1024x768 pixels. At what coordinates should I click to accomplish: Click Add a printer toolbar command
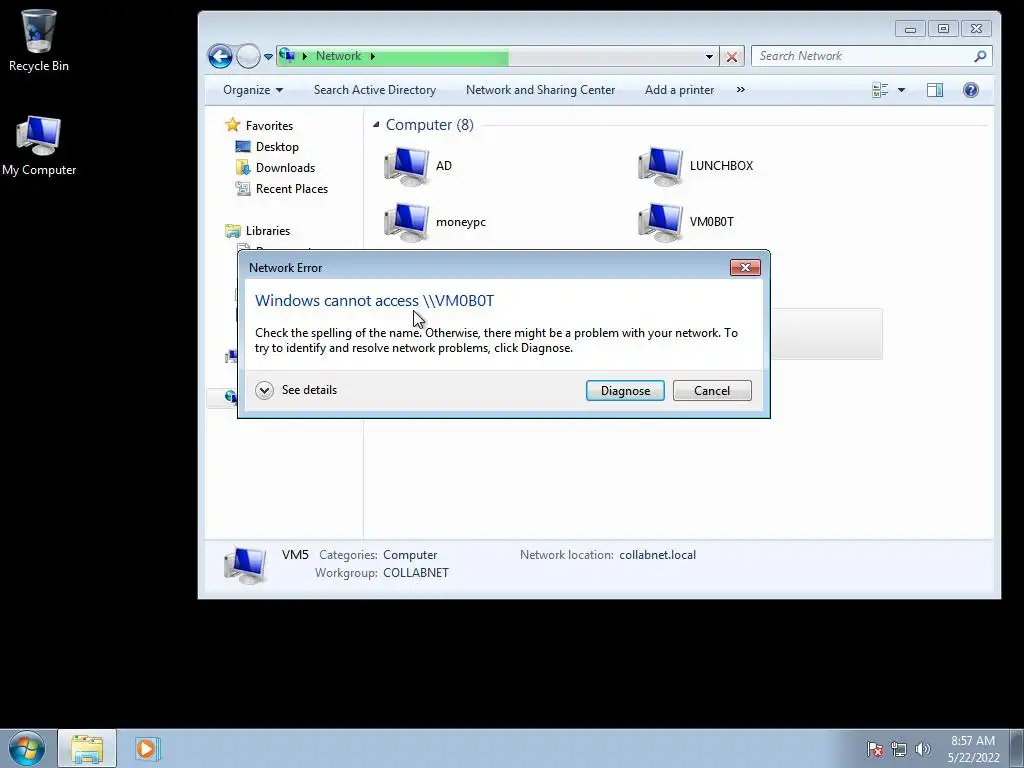679,90
